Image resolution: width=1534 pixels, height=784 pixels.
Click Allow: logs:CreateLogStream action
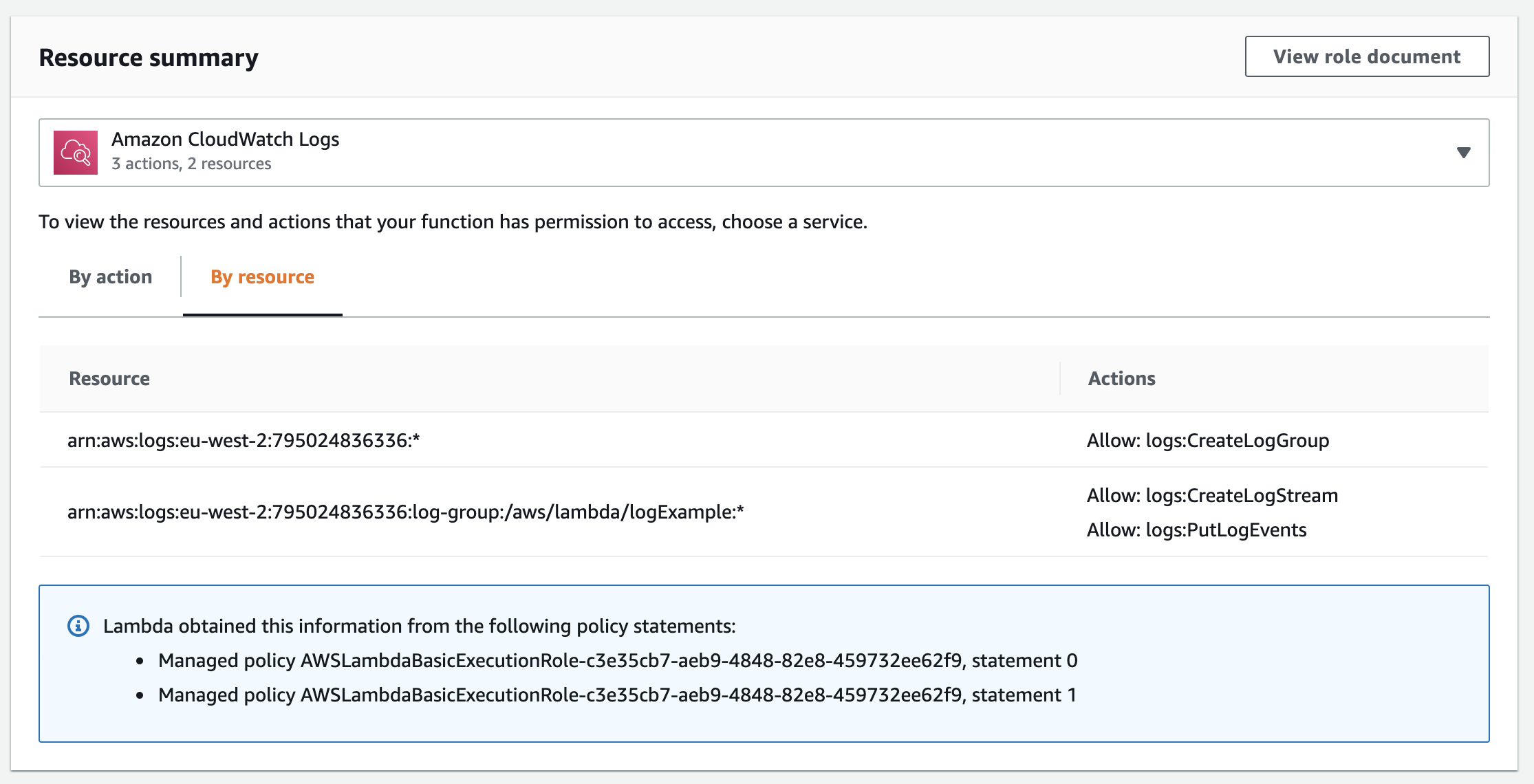coord(1212,495)
